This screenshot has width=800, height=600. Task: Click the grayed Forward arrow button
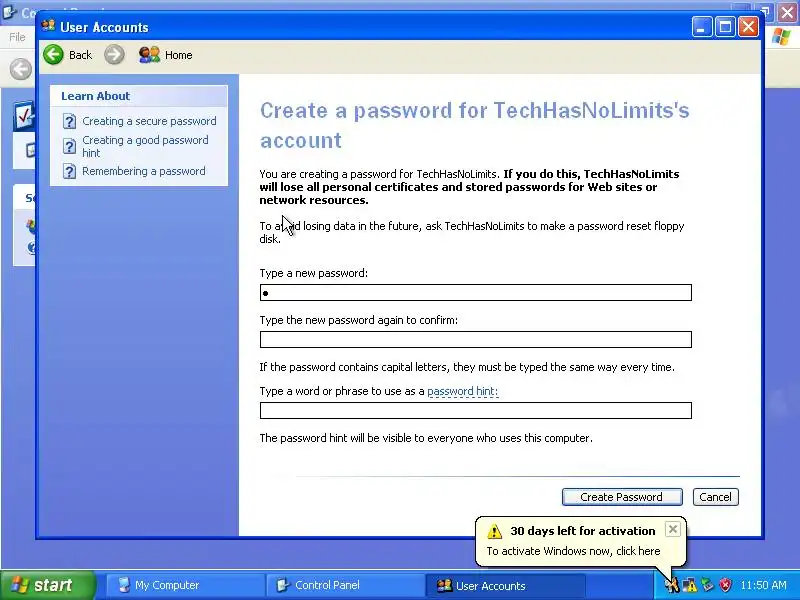pos(114,55)
